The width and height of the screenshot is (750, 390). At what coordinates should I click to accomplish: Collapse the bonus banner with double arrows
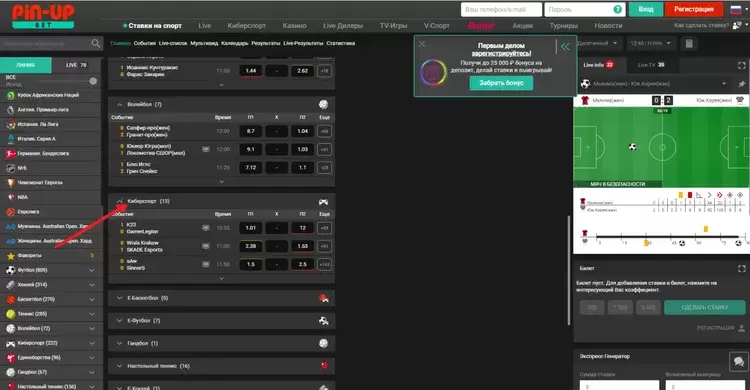(565, 46)
